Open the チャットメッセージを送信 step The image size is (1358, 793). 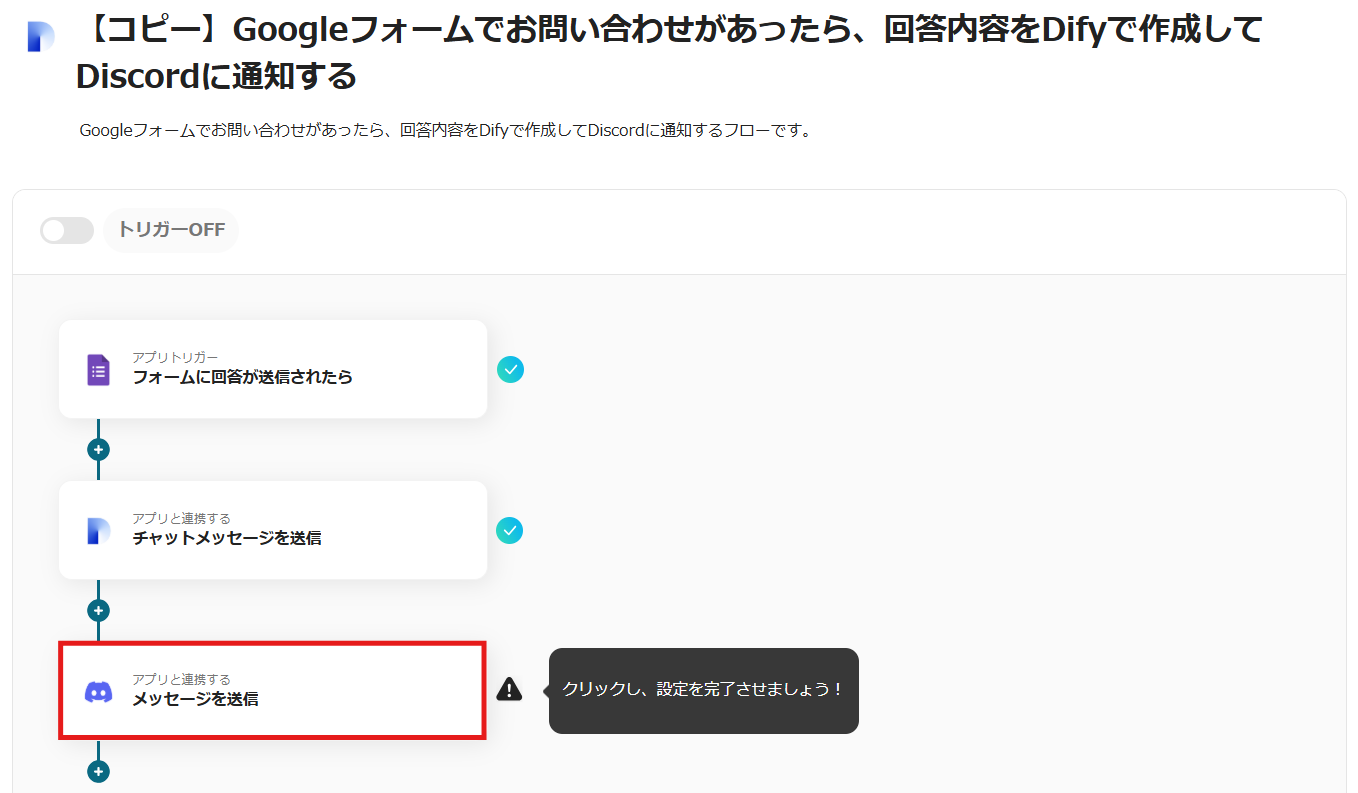point(227,538)
